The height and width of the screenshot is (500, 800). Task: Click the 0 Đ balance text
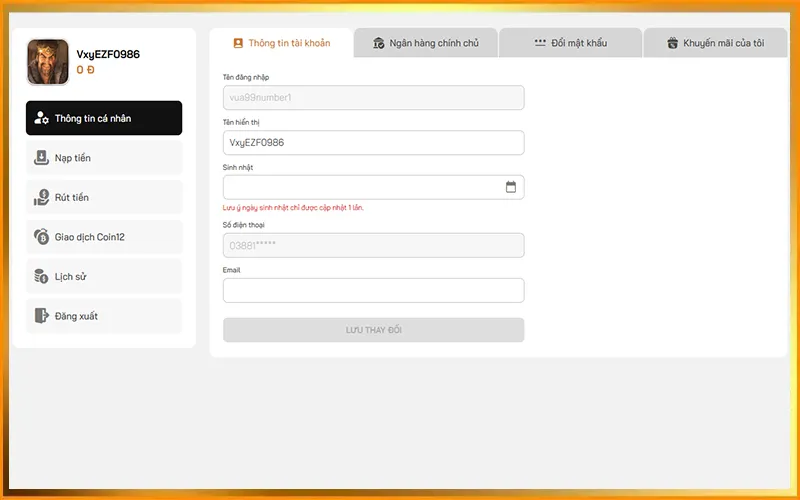coord(86,70)
